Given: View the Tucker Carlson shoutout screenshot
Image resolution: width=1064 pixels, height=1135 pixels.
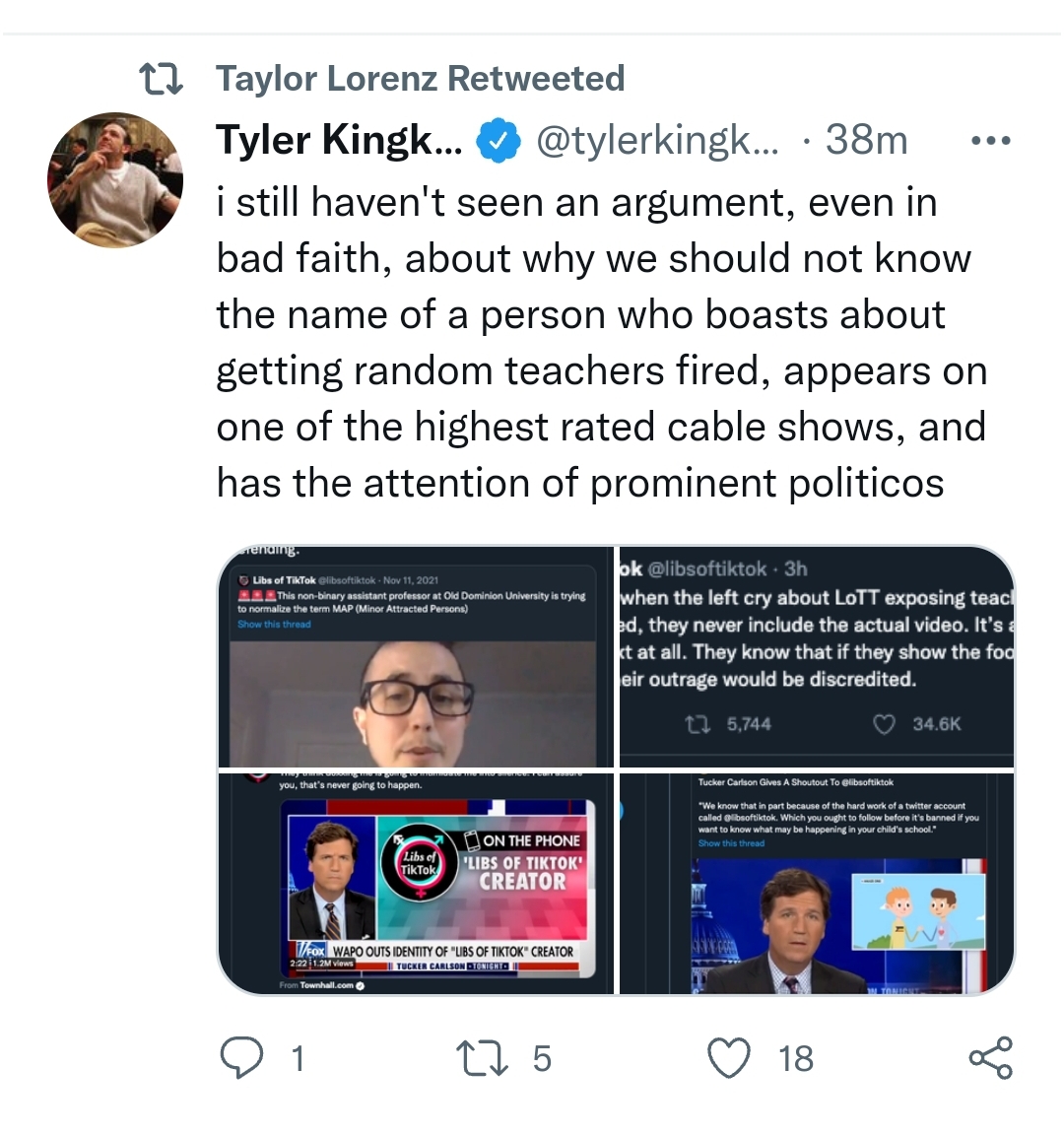Looking at the screenshot, I should point(817,884).
